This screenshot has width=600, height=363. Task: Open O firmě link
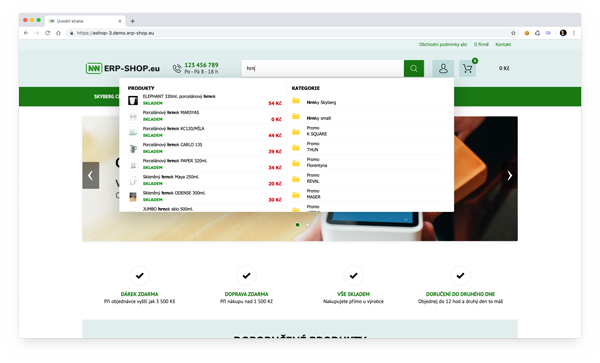481,44
